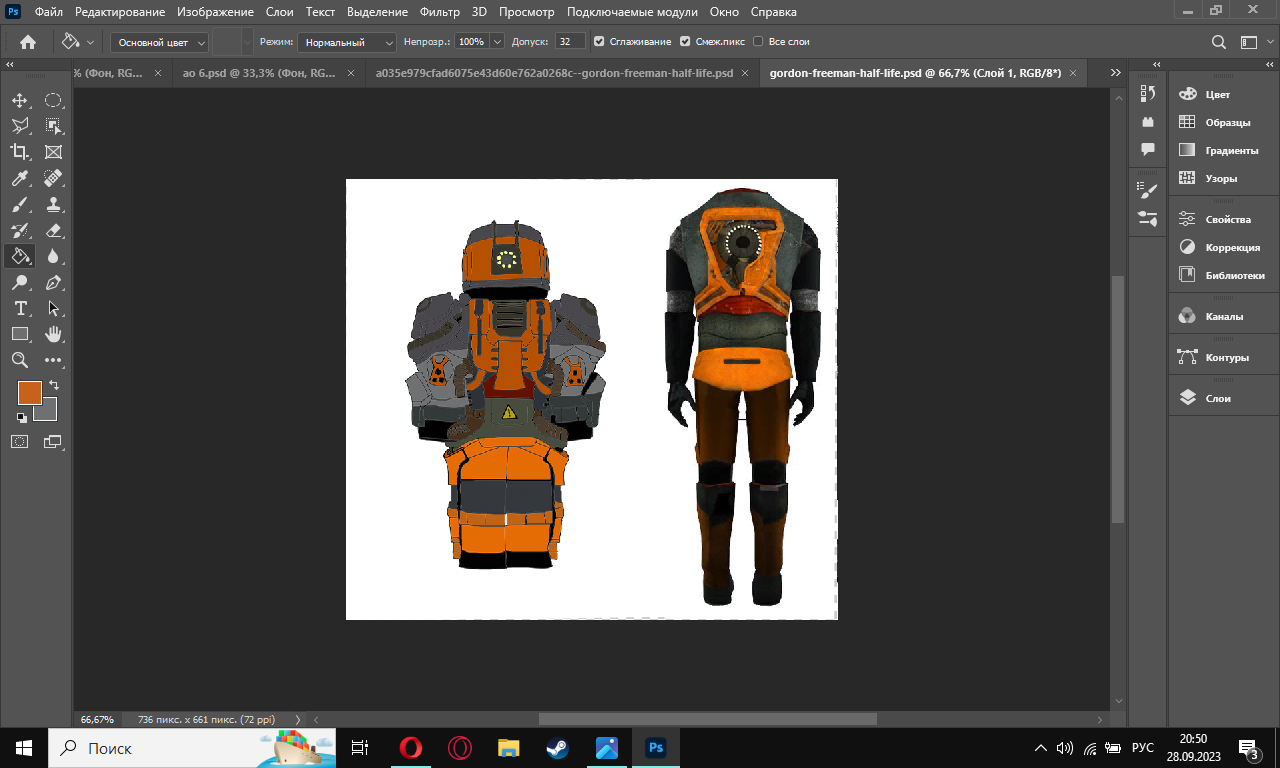The width and height of the screenshot is (1280, 768).
Task: Open the Изображение menu
Action: (x=216, y=12)
